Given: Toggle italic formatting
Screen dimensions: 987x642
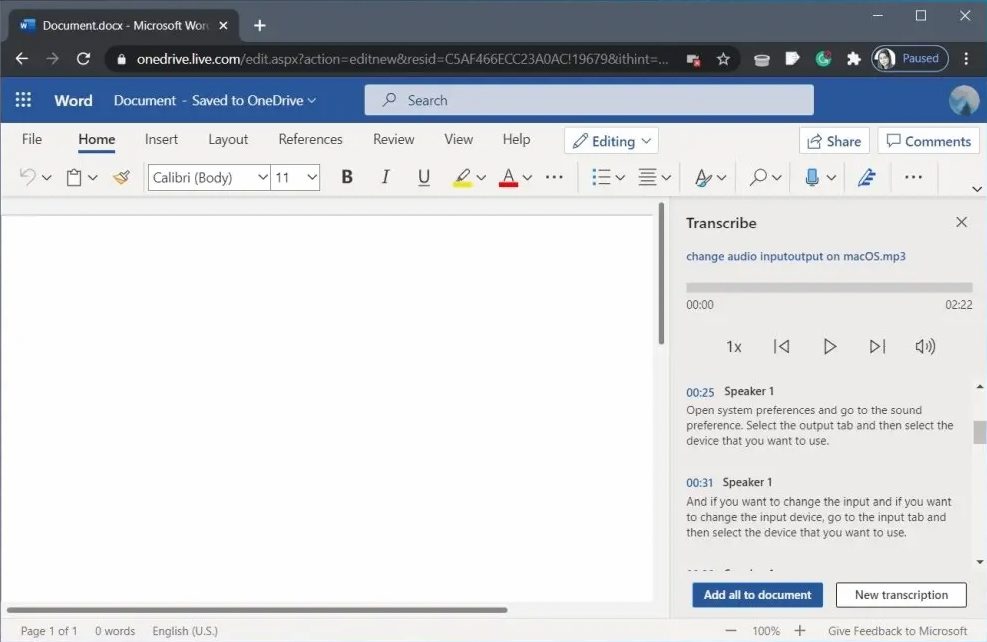Looking at the screenshot, I should click(x=385, y=177).
